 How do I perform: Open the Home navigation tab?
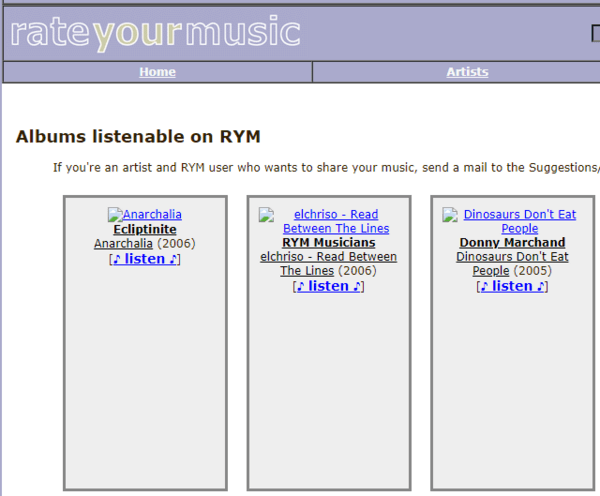(157, 72)
